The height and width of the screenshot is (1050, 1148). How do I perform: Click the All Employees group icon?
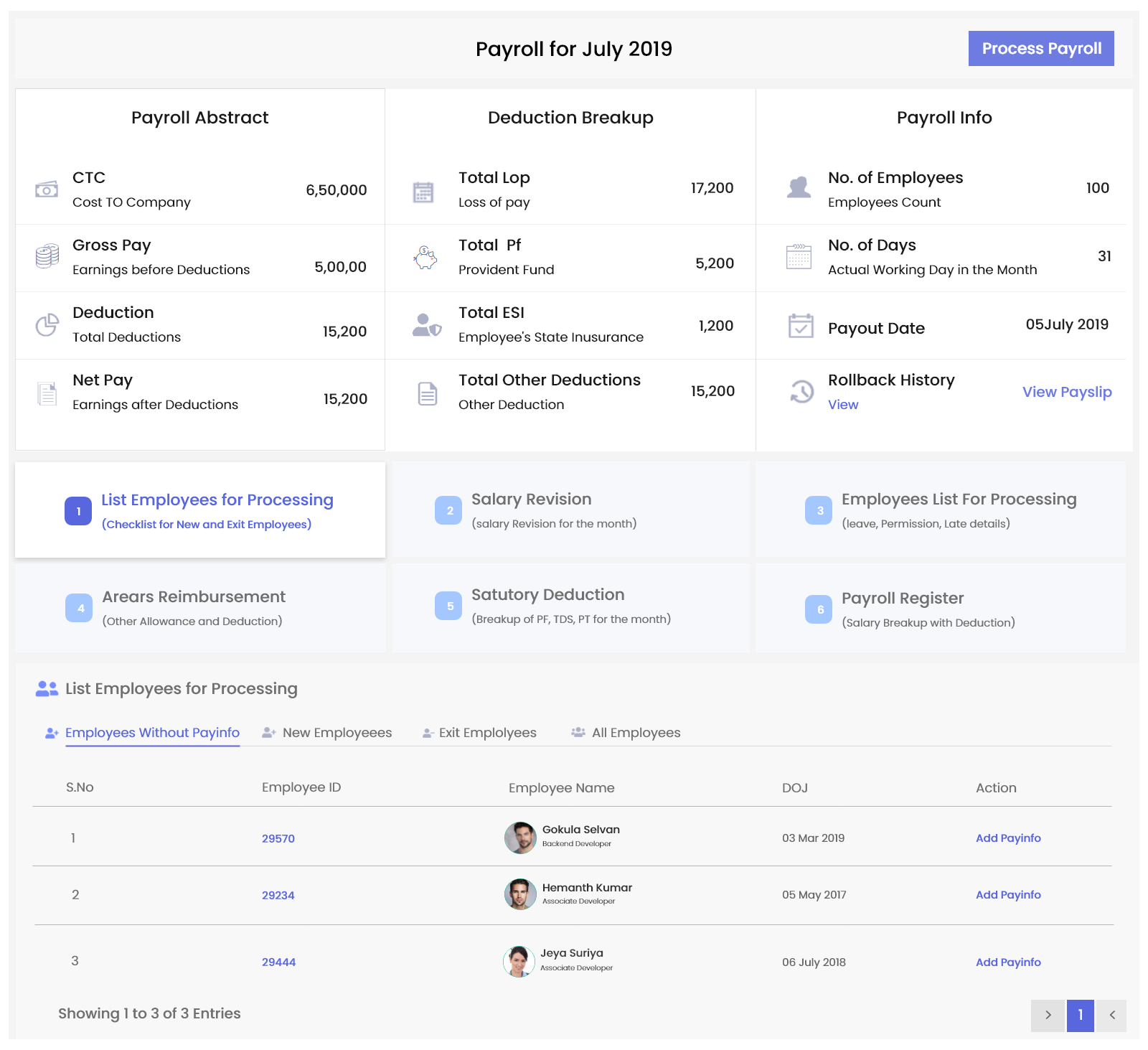[578, 733]
